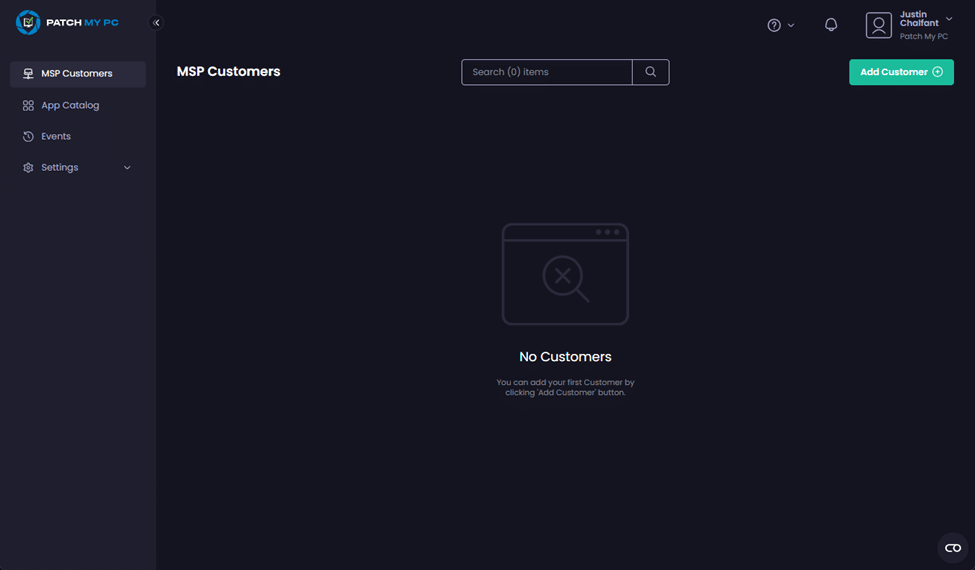This screenshot has width=975, height=570.
Task: Click the Settings gear icon
Action: pos(28,168)
